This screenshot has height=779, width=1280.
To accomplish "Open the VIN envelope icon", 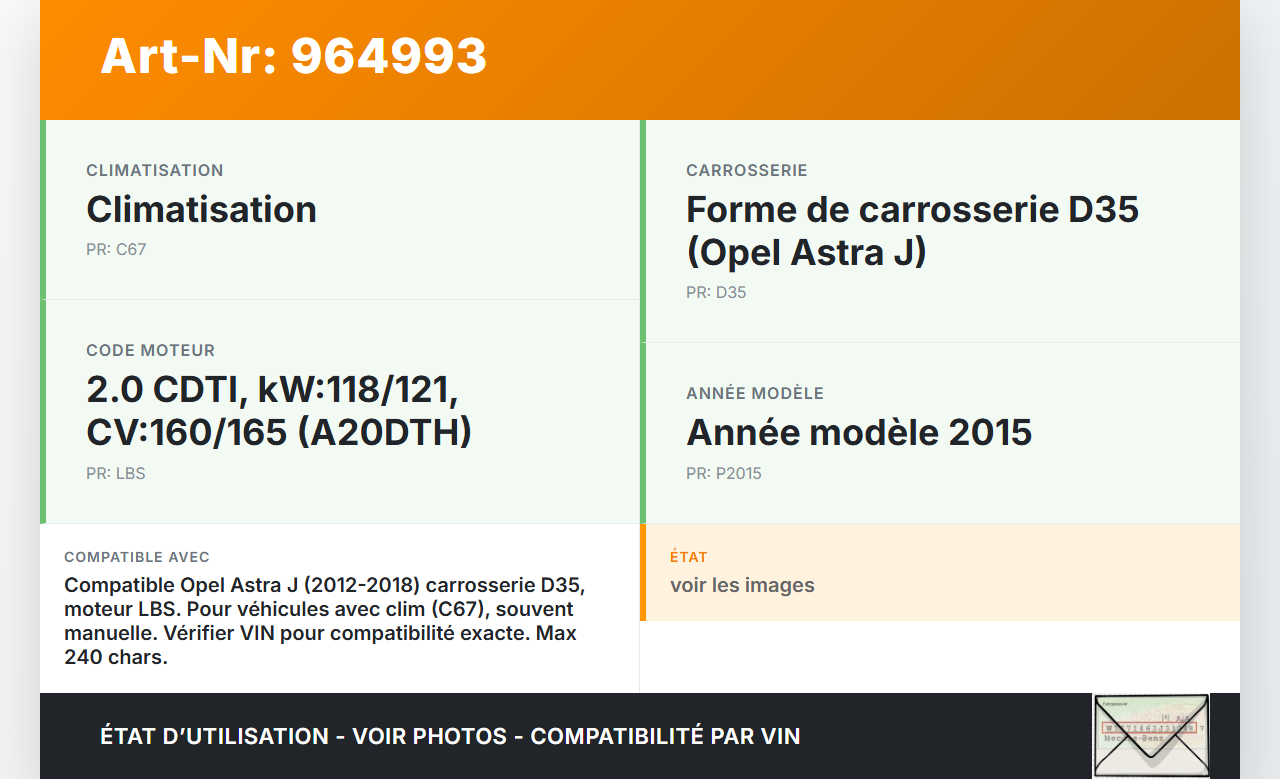I will pyautogui.click(x=1151, y=735).
